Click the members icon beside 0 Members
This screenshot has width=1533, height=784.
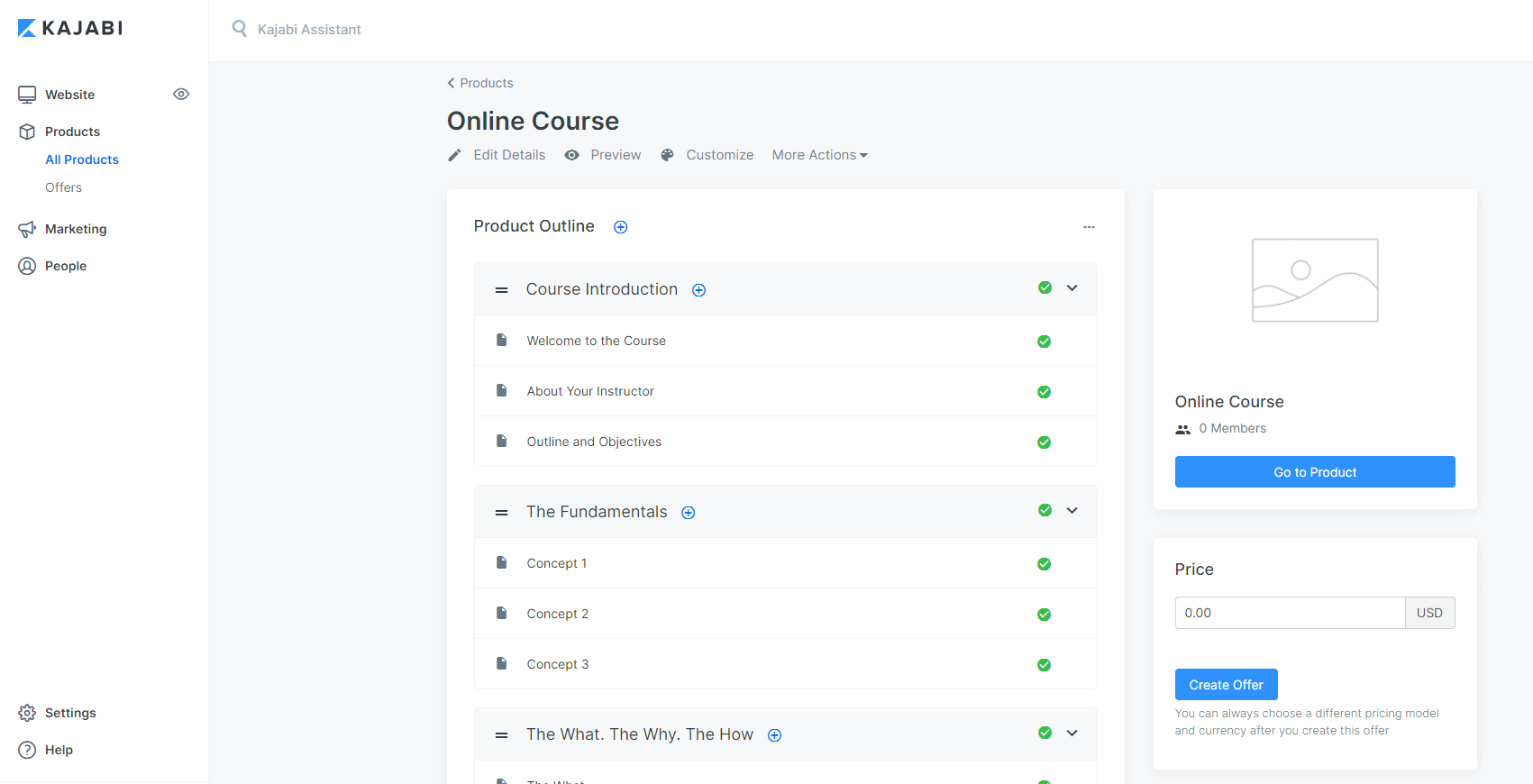[x=1183, y=430]
